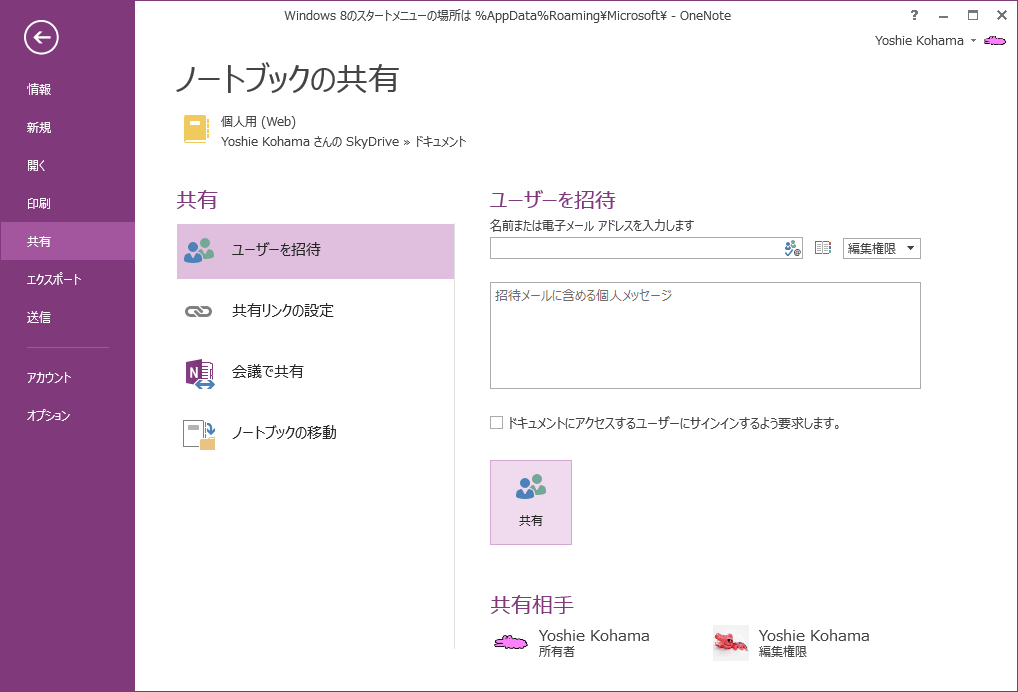
Task: Click the yellow notebook icon
Action: tap(196, 129)
